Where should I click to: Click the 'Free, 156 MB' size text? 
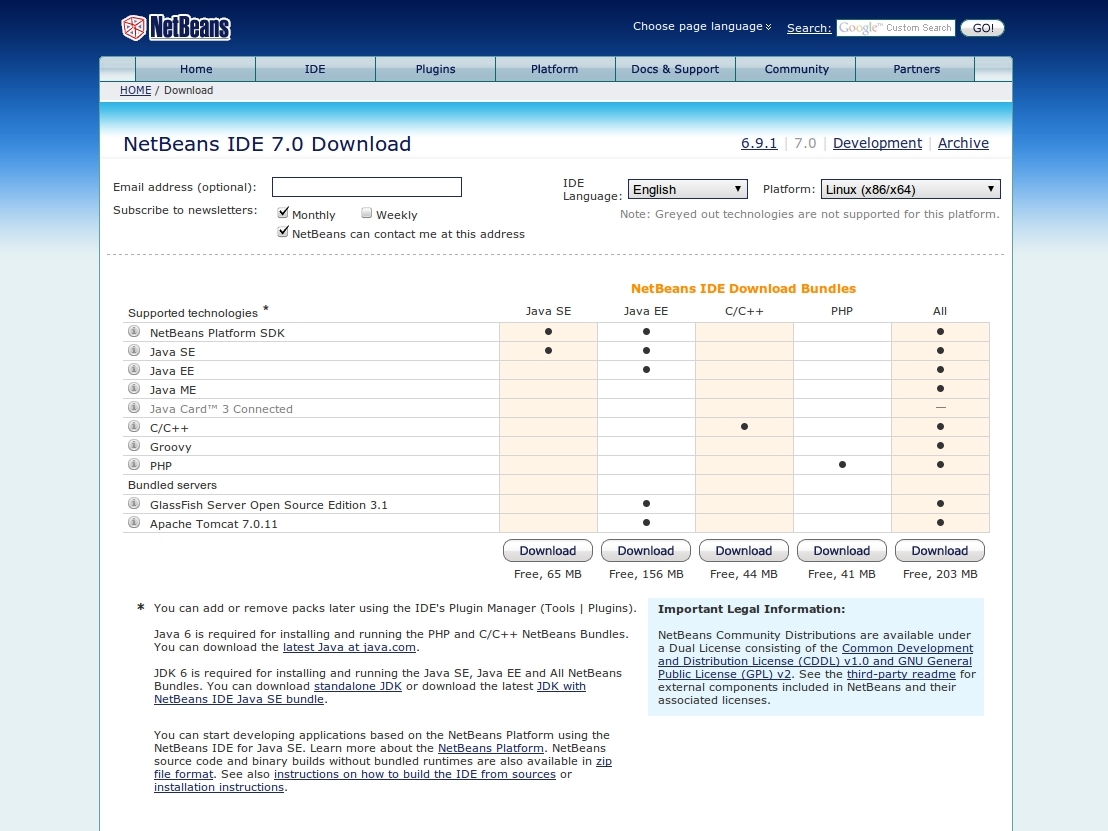point(646,574)
